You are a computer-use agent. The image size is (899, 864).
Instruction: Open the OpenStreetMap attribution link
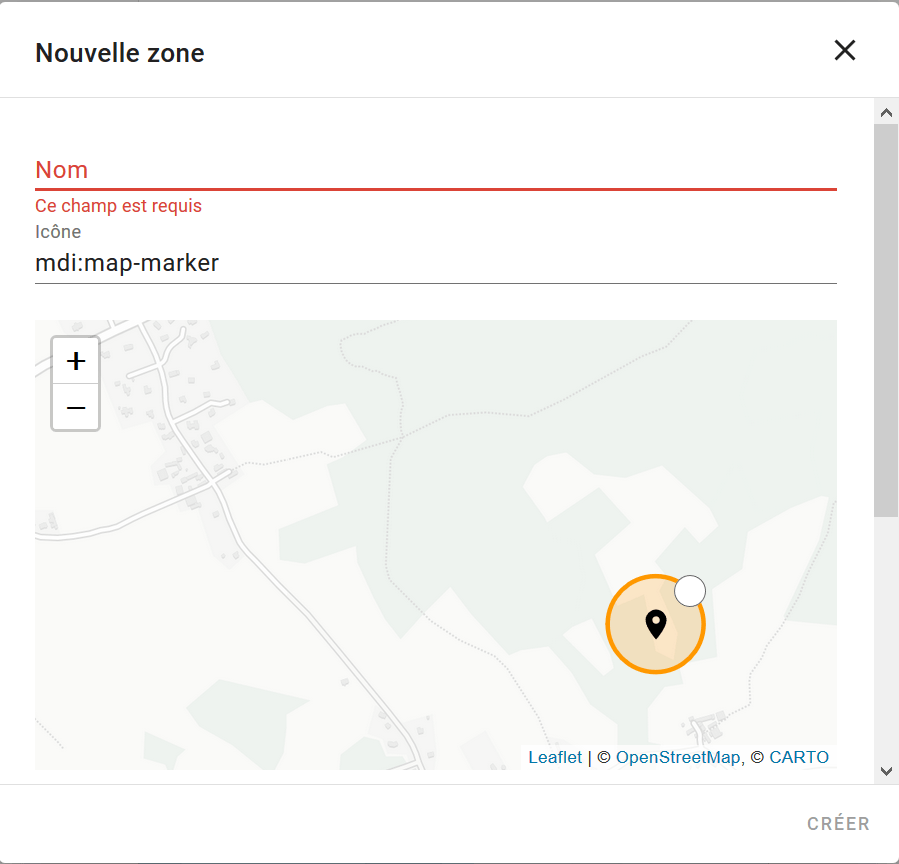[x=678, y=757]
